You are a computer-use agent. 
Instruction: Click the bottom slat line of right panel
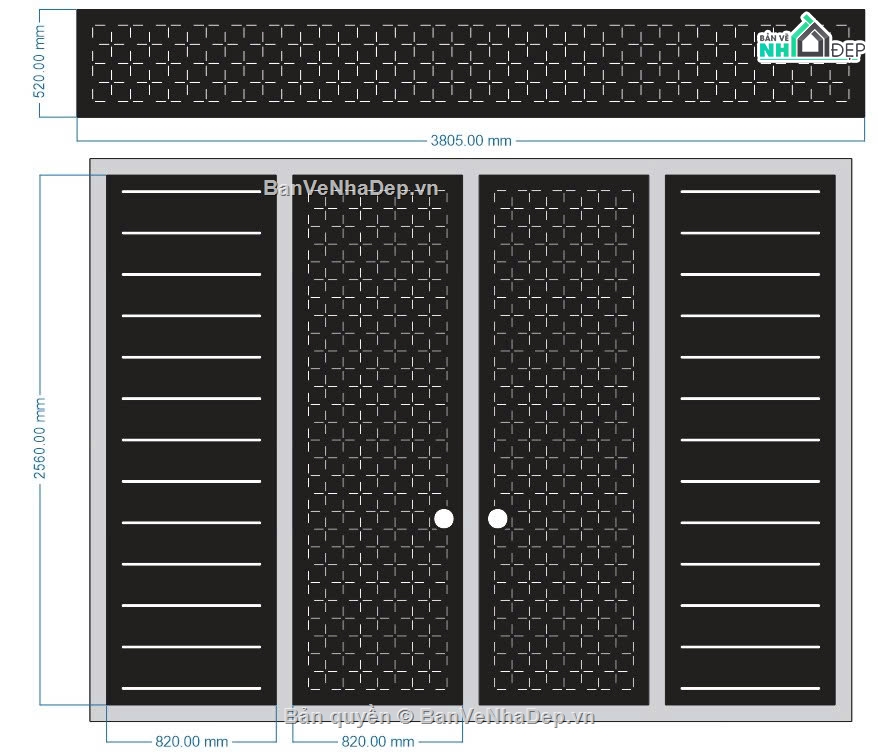(750, 689)
